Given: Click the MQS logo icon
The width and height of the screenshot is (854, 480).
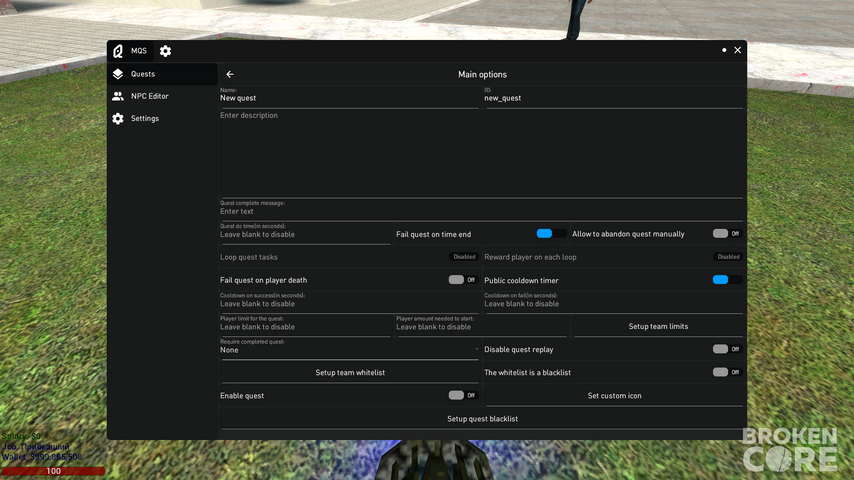Looking at the screenshot, I should [x=118, y=51].
